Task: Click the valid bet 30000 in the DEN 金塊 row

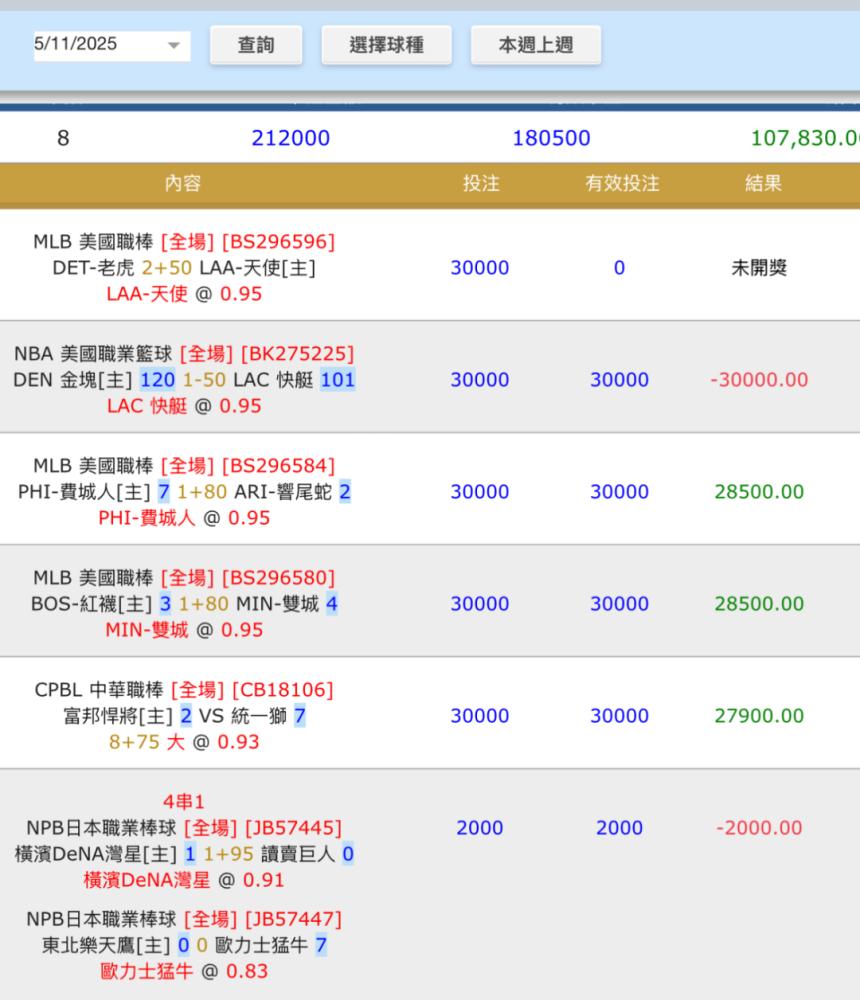Action: 619,380
